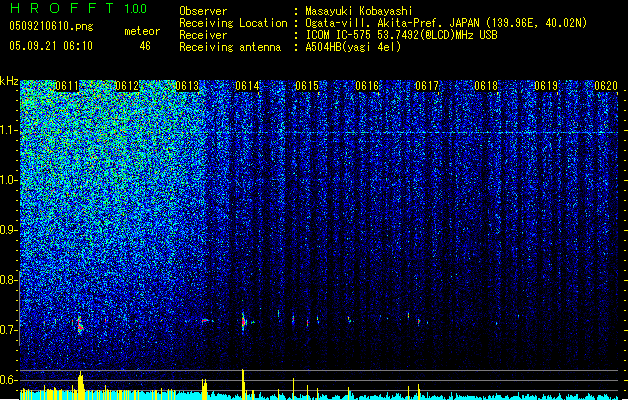Click the Receiving antenna field label
This screenshot has height=400, width=629.
[230, 47]
